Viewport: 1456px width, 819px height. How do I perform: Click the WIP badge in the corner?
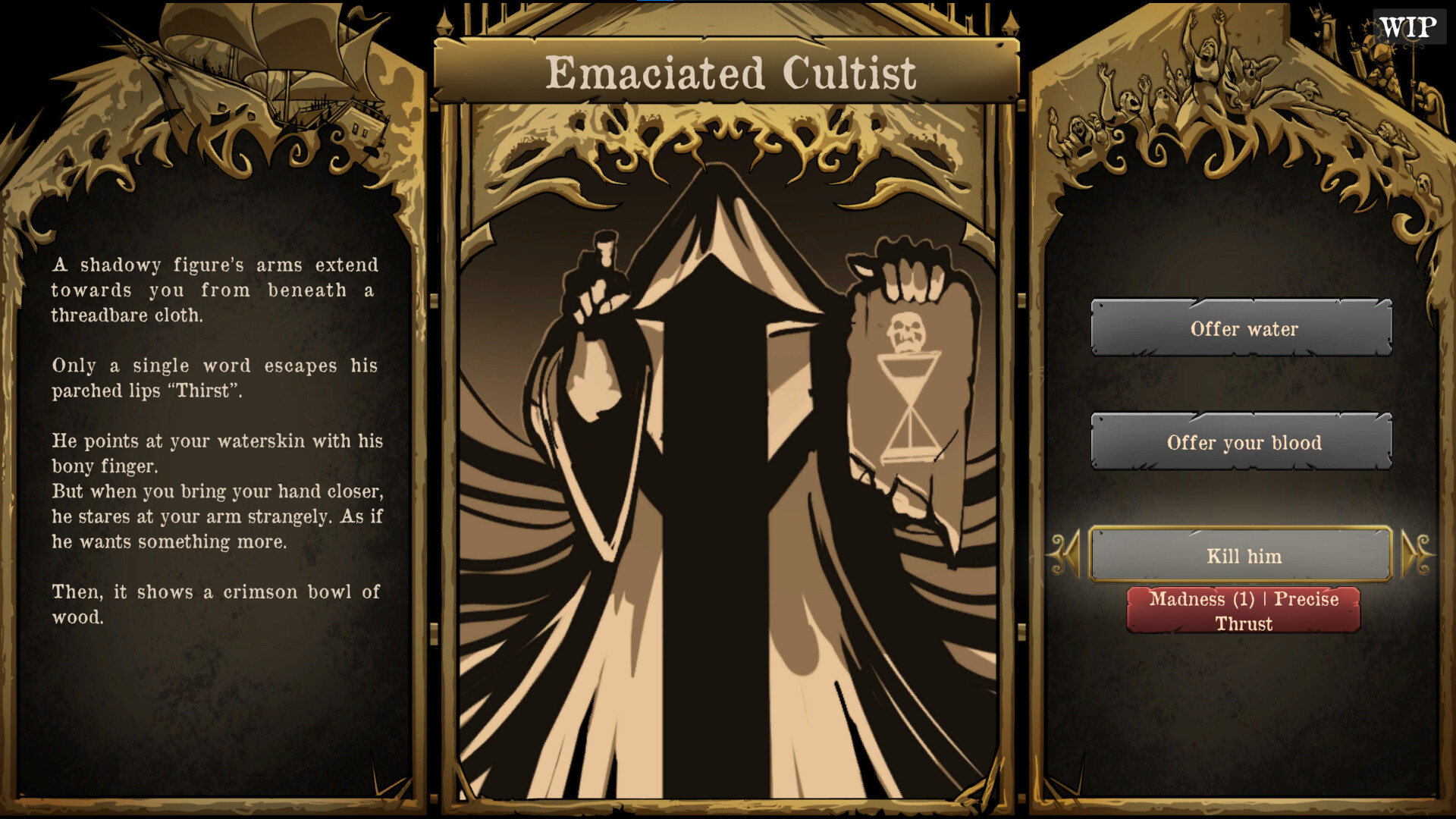click(1408, 27)
